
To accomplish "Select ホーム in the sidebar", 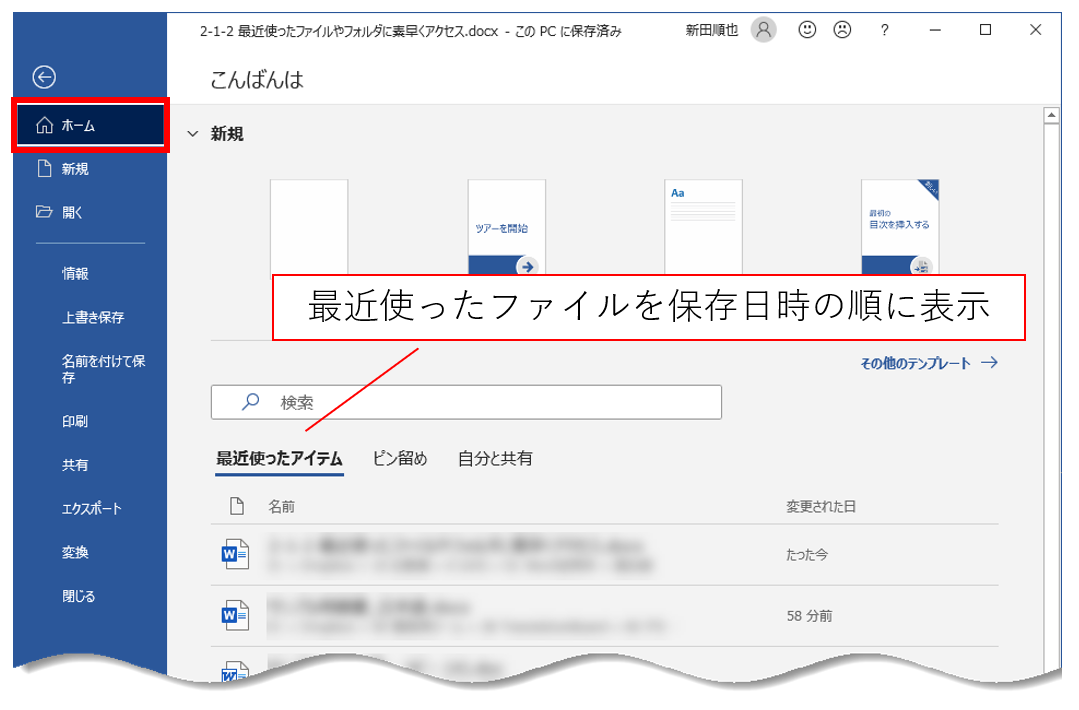I will point(90,125).
